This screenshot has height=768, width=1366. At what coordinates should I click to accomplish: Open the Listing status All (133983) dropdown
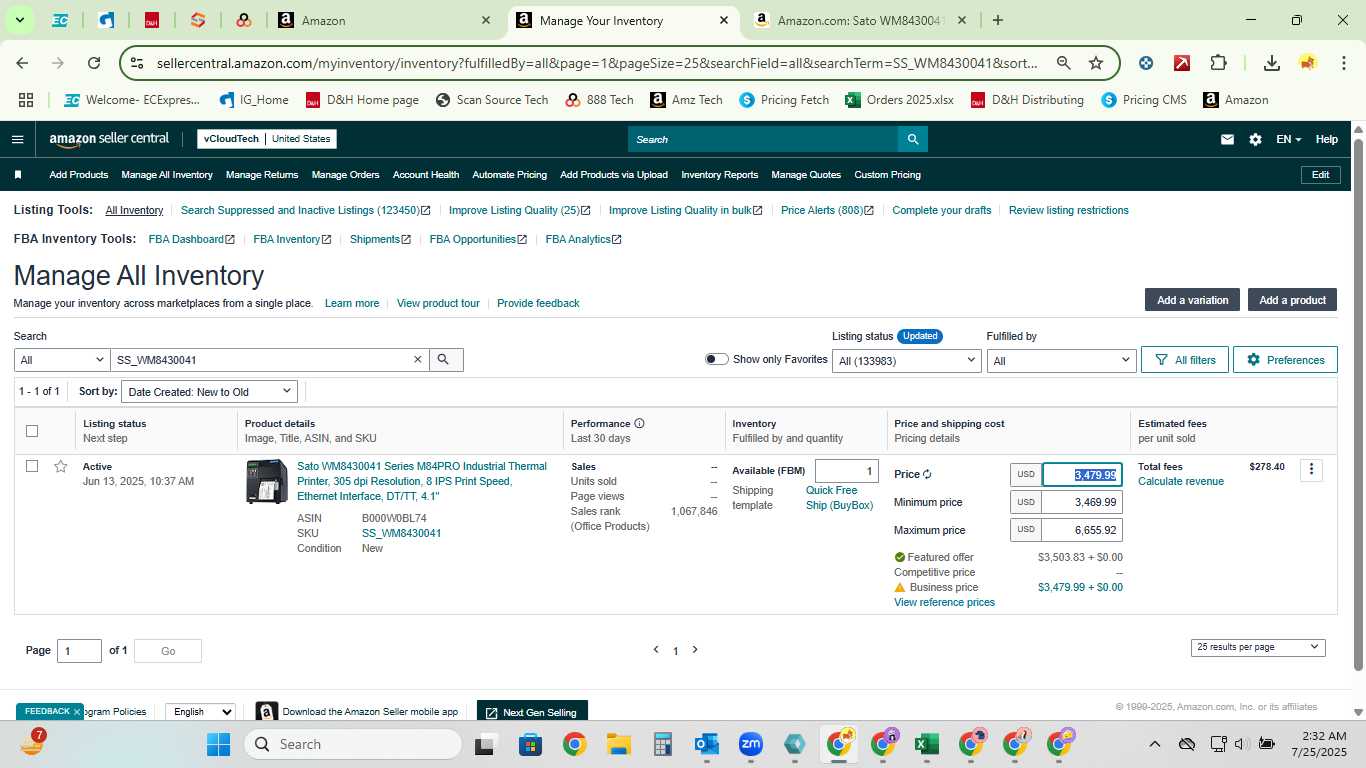coord(907,360)
